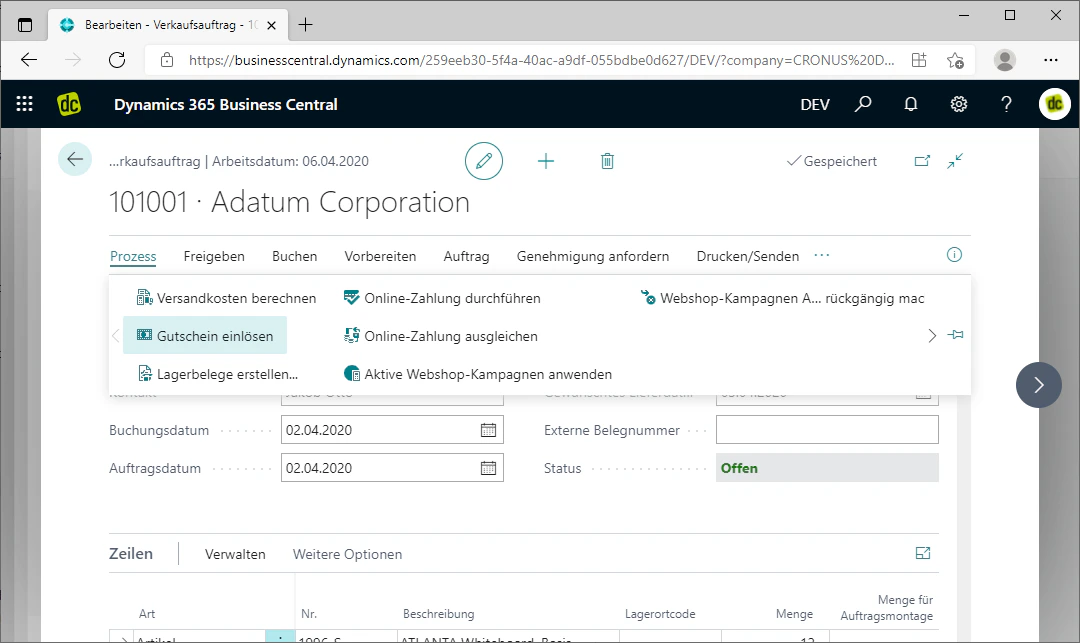1080x643 pixels.
Task: Refresh the browser page
Action: [117, 60]
